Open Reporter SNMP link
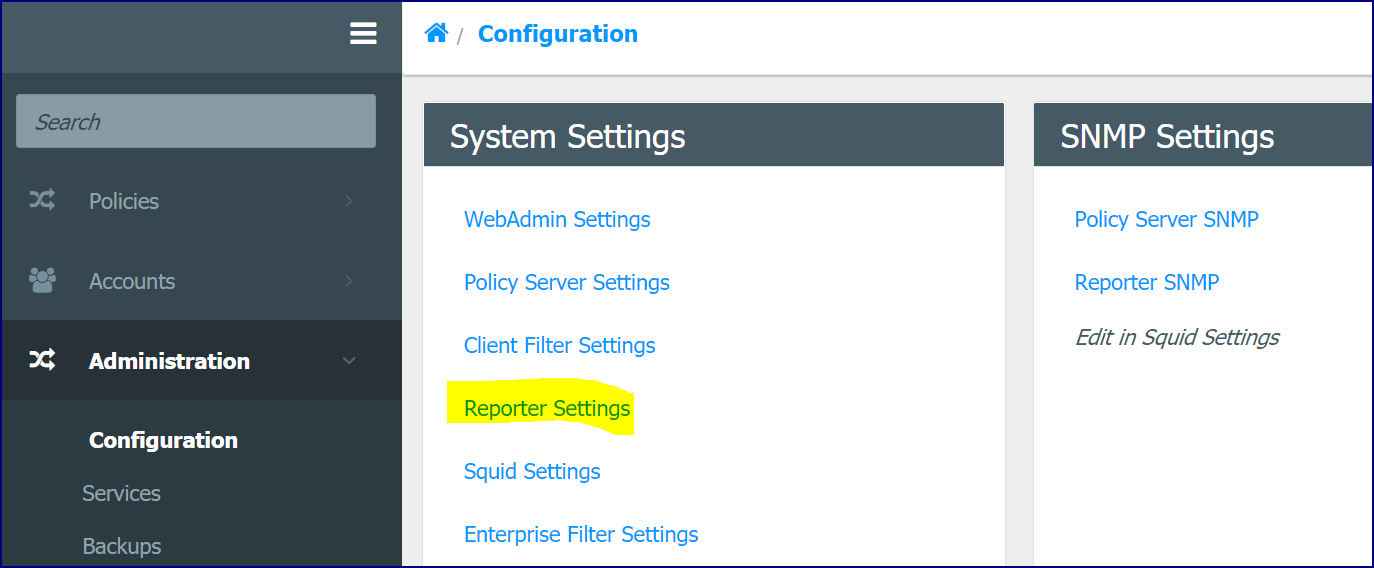 [x=1147, y=282]
